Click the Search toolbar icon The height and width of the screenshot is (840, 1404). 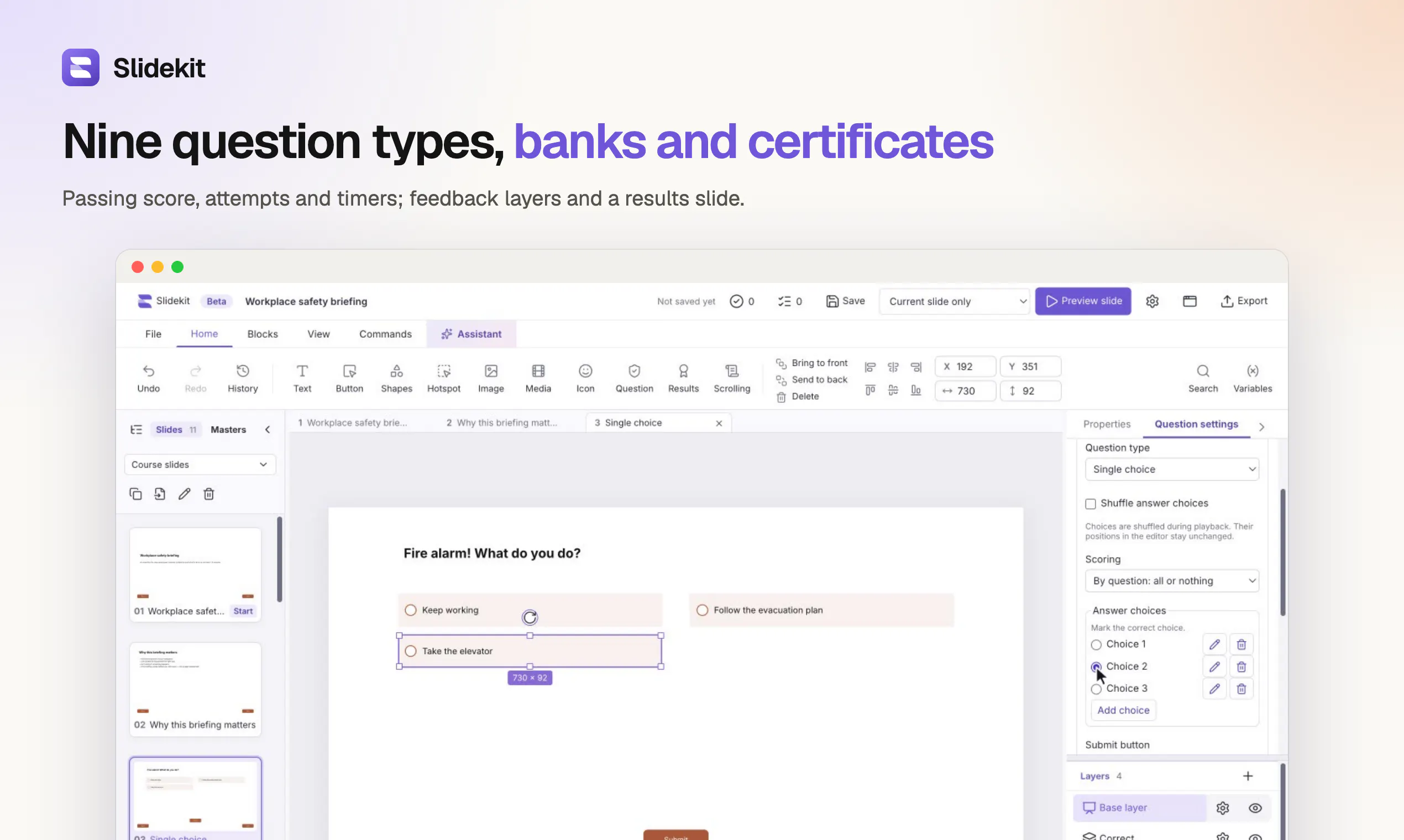[1202, 378]
